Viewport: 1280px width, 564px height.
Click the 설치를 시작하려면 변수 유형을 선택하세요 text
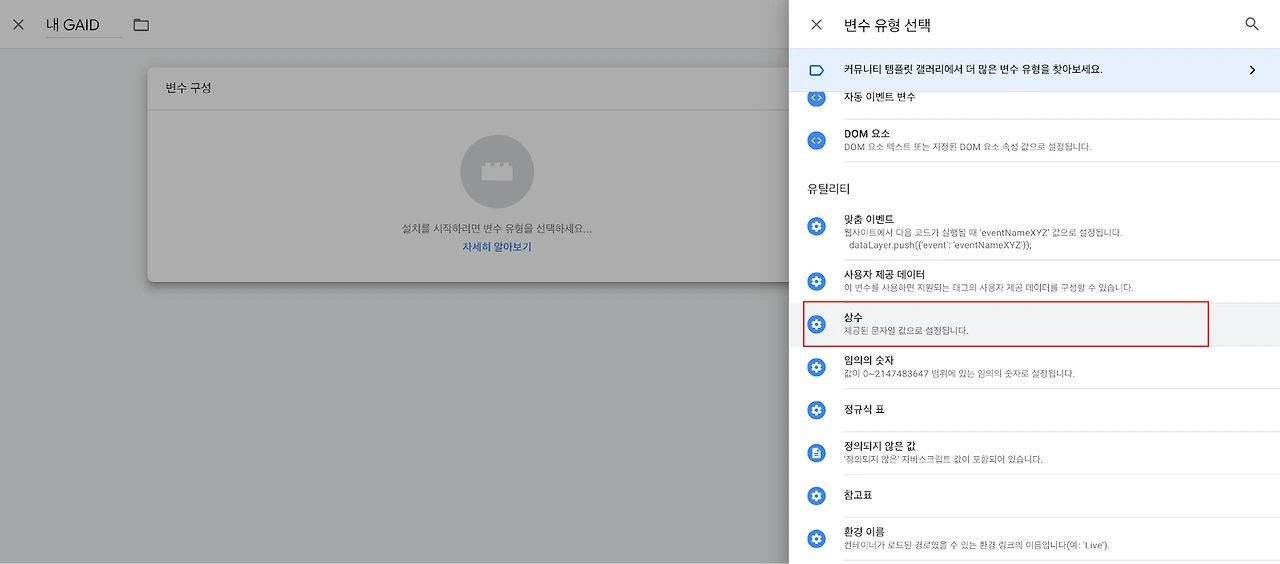pyautogui.click(x=497, y=229)
